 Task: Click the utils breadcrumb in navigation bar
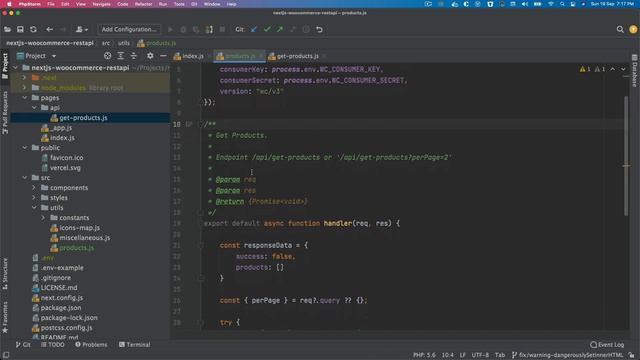point(124,43)
